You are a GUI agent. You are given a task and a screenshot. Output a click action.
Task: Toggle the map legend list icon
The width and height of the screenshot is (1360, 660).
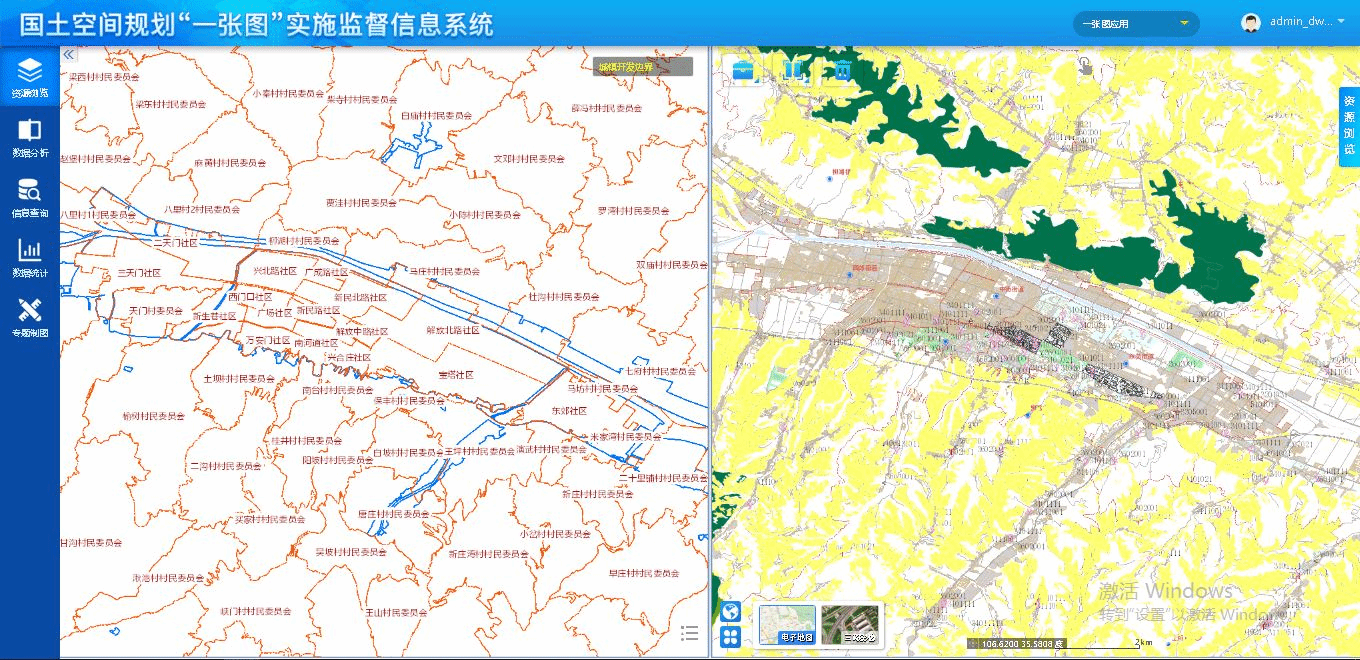click(689, 632)
